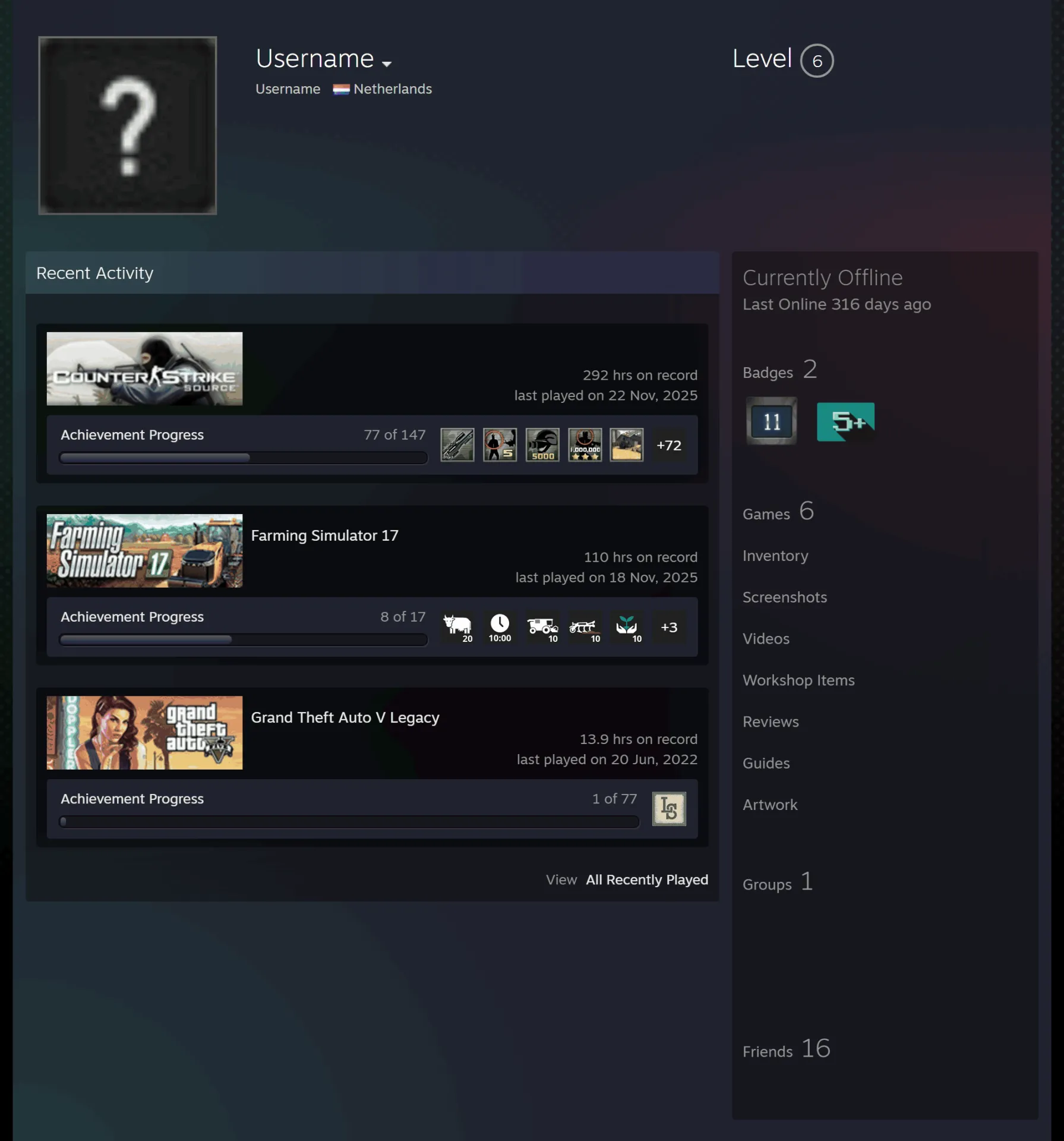Click Counter-Strike achievement icon marked 5
The height and width of the screenshot is (1141, 1064).
pyautogui.click(x=500, y=445)
